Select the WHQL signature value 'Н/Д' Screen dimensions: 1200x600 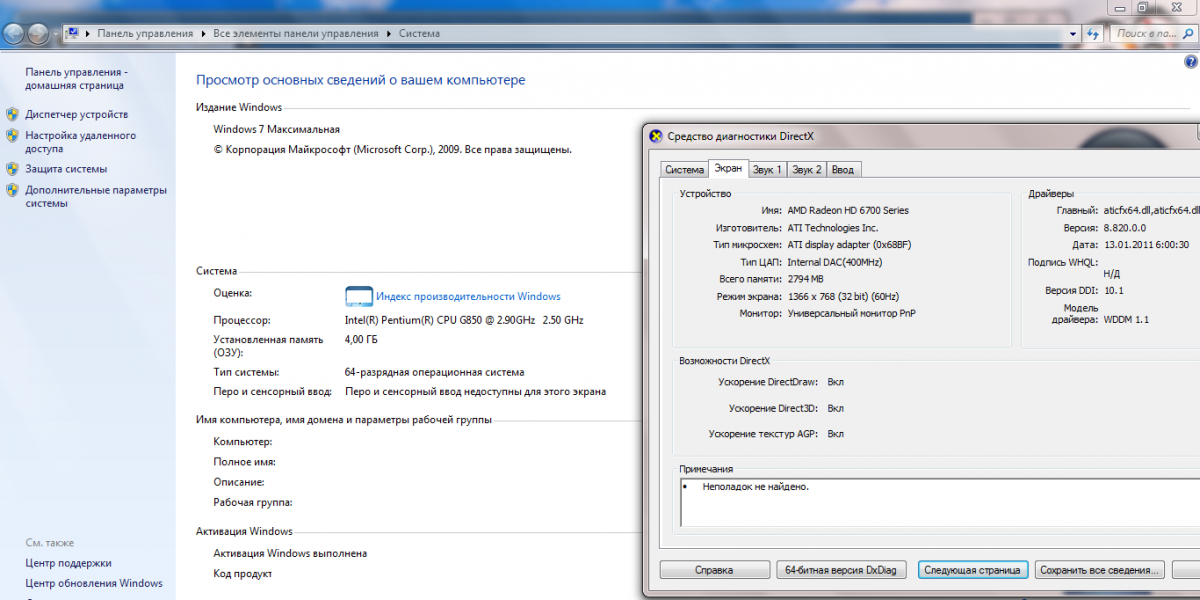click(1111, 273)
